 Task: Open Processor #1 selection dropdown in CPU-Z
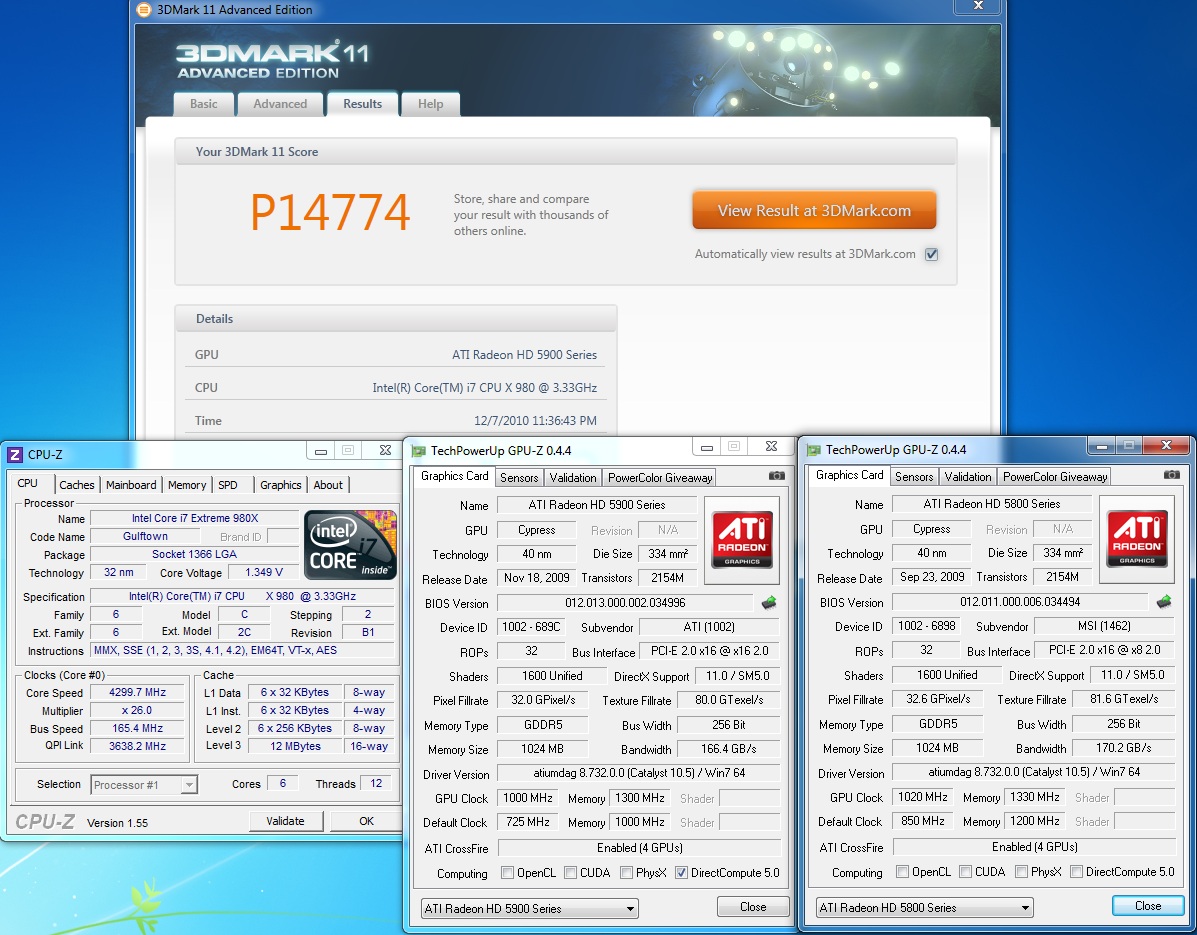(x=144, y=785)
